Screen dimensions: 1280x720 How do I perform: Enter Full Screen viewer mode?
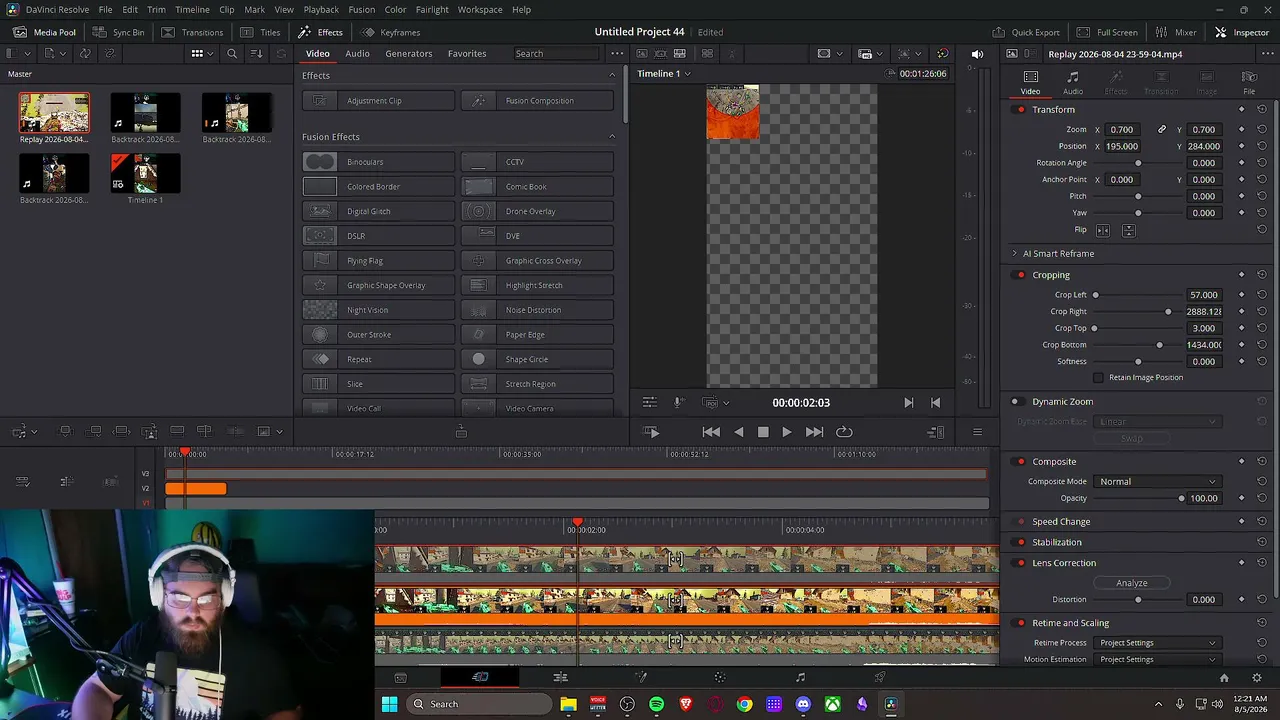click(x=1108, y=32)
